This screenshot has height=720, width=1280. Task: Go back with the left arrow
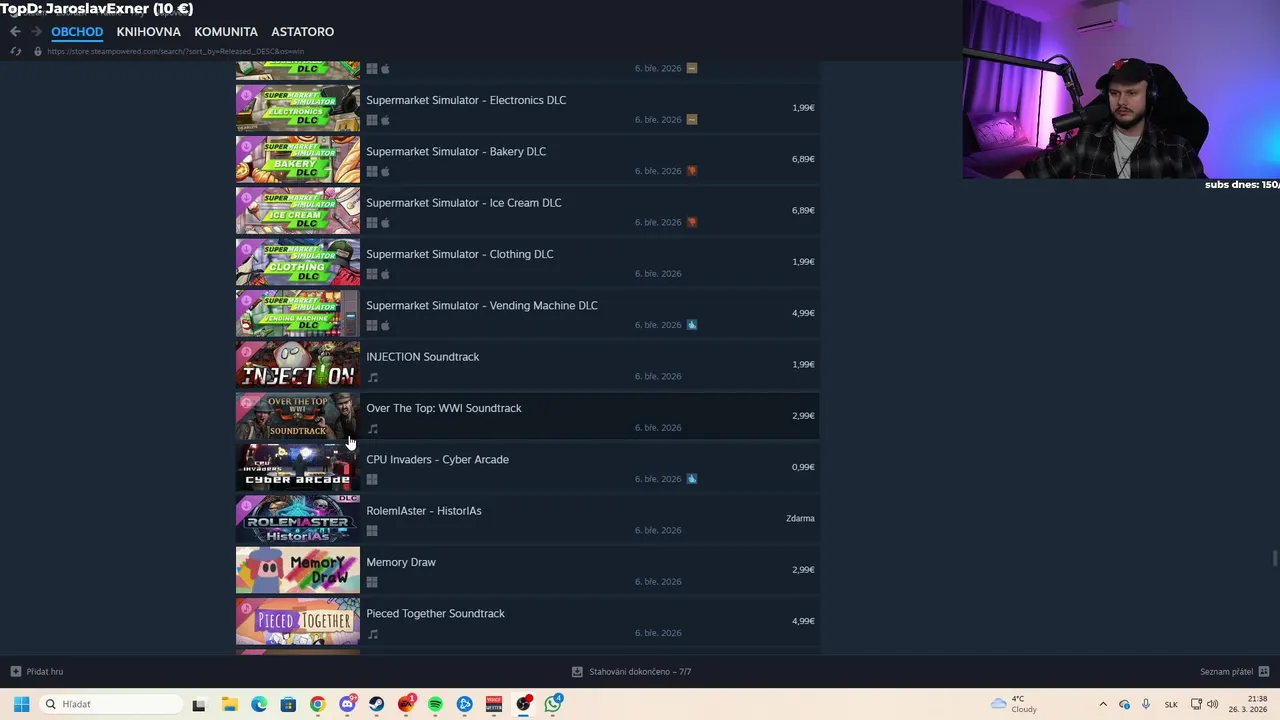click(15, 32)
